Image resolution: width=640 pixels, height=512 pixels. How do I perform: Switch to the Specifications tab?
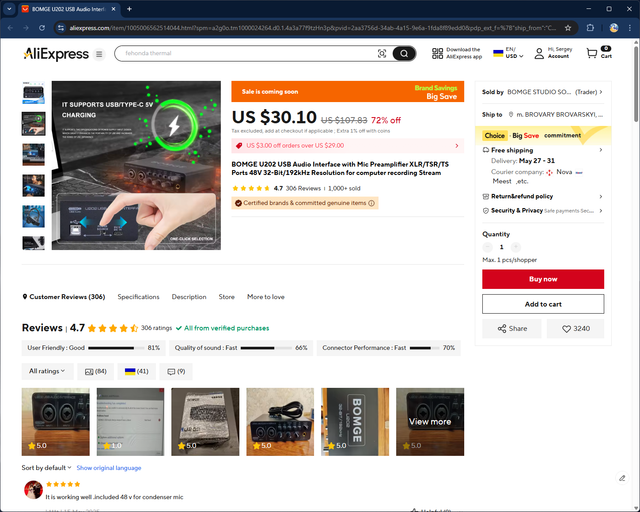click(x=138, y=297)
